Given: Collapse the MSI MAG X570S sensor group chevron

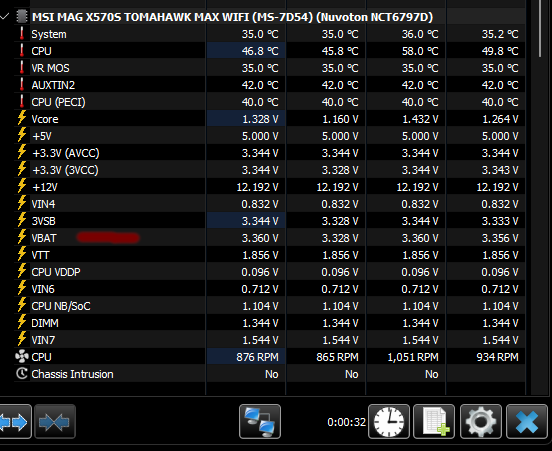Looking at the screenshot, I should (5, 16).
